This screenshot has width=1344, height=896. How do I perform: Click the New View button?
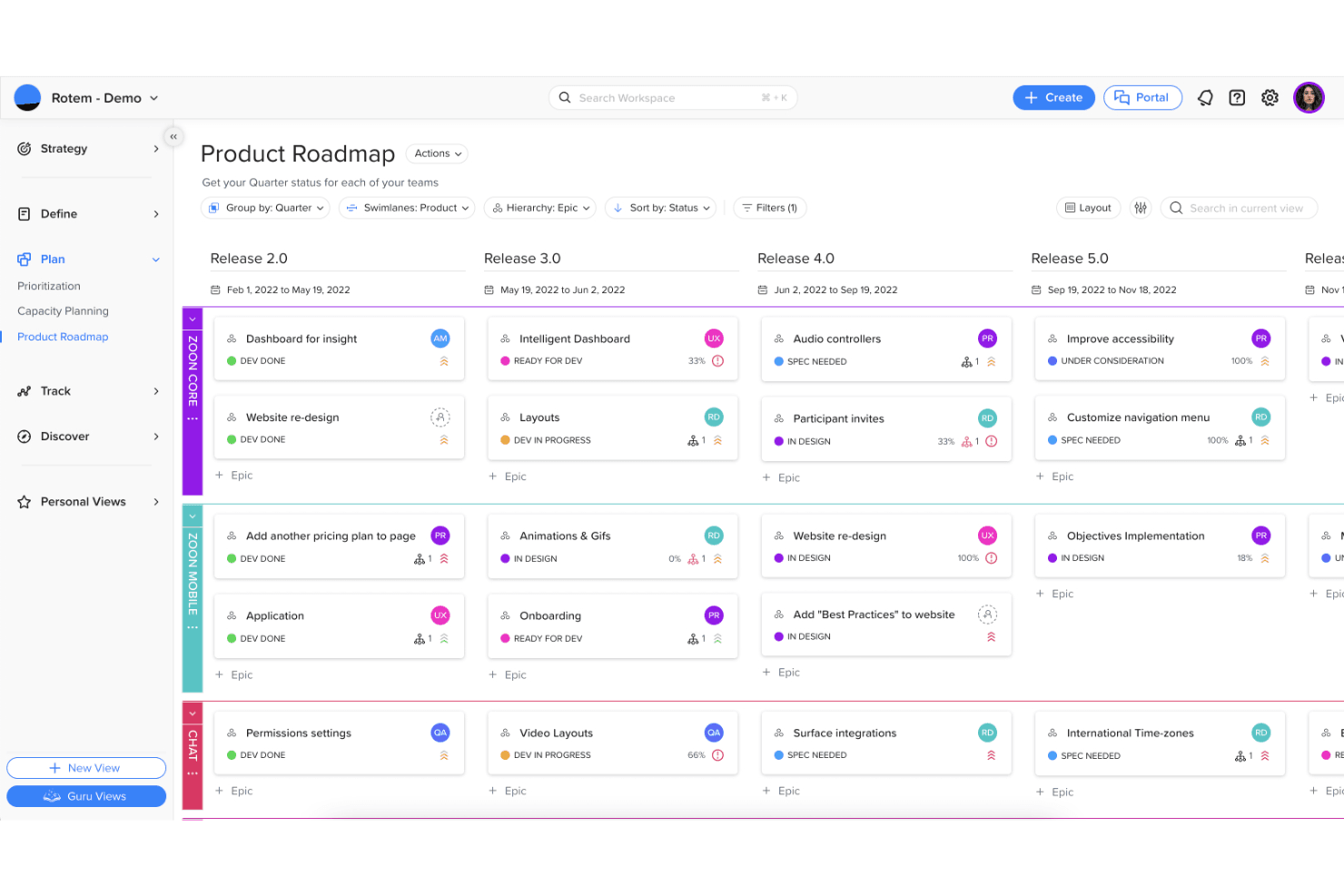(86, 768)
